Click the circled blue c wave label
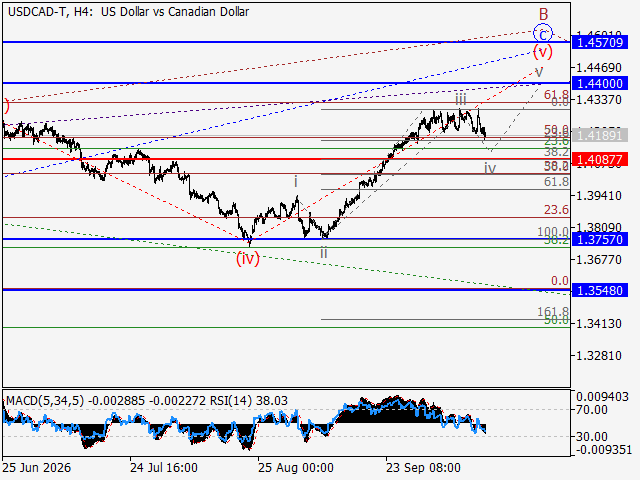 point(543,34)
